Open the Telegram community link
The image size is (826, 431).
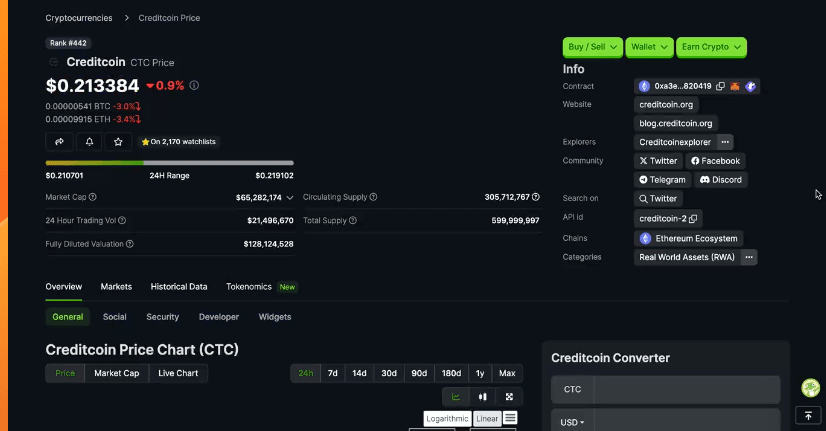663,180
